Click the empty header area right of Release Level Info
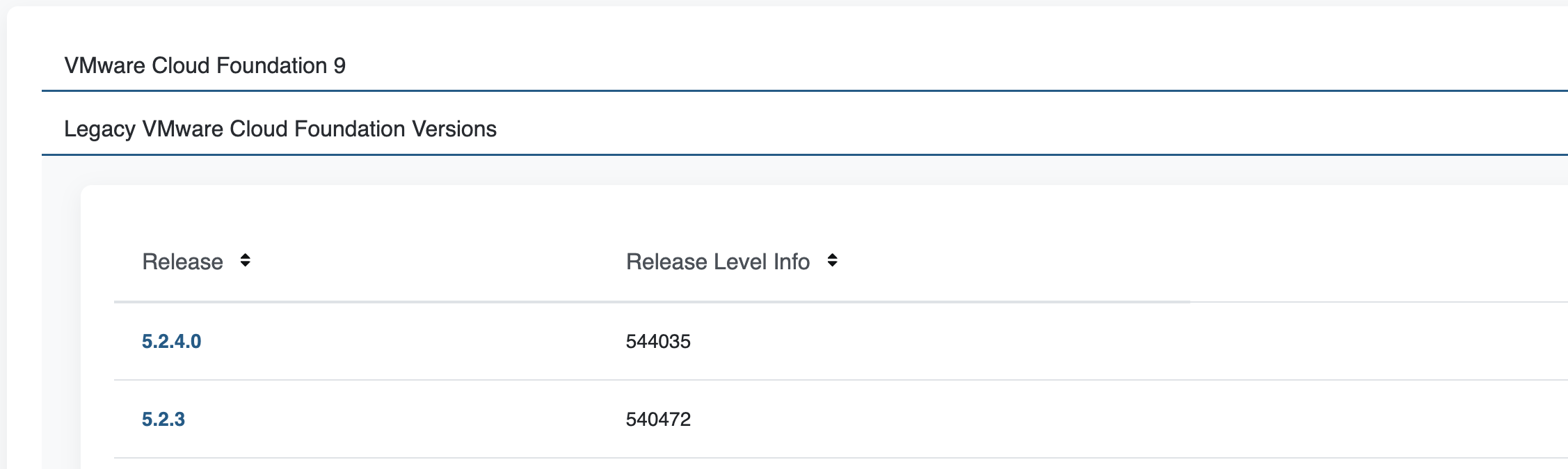 pyautogui.click(x=1183, y=262)
